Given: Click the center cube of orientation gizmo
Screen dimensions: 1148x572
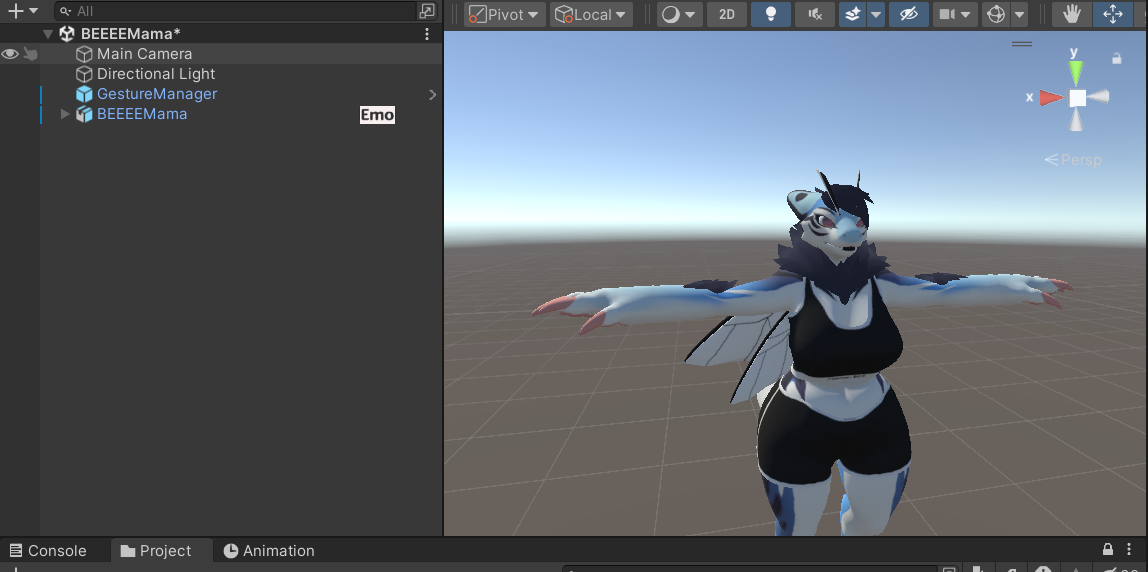Looking at the screenshot, I should click(1077, 98).
